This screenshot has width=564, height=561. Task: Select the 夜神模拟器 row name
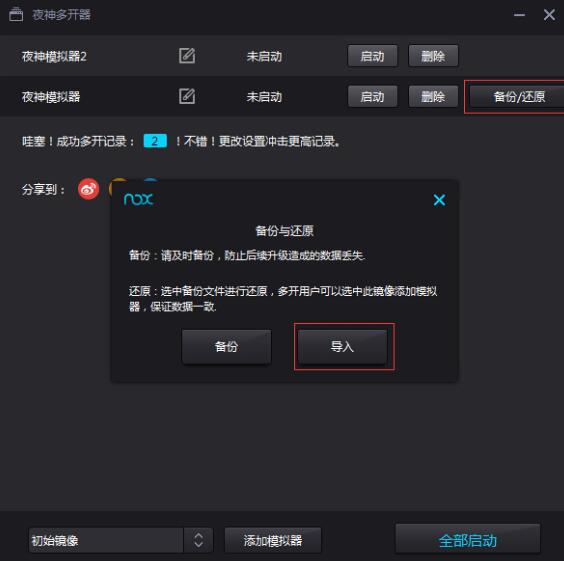(51, 96)
